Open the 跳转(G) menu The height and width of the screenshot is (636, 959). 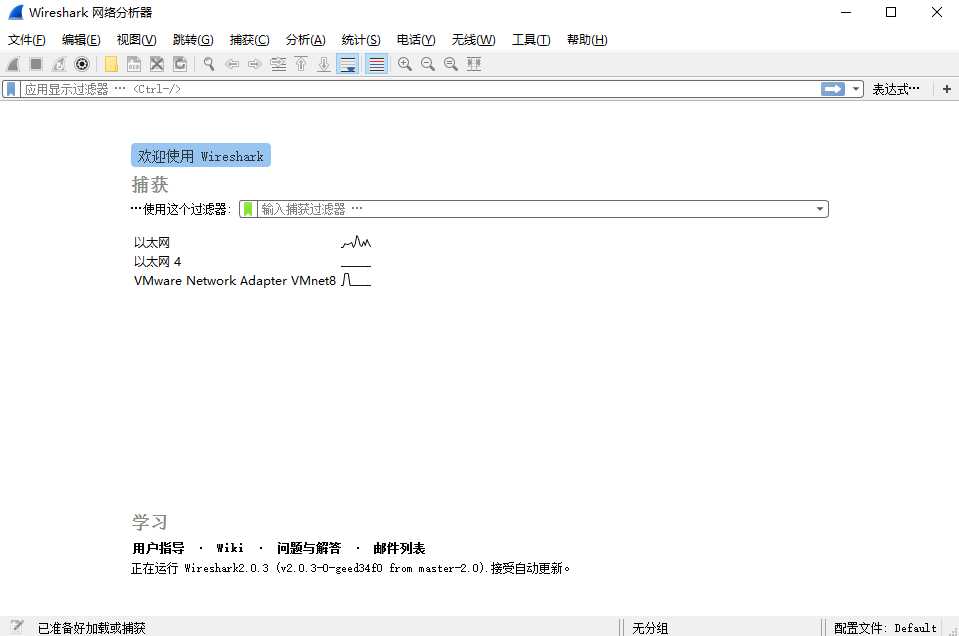click(193, 40)
